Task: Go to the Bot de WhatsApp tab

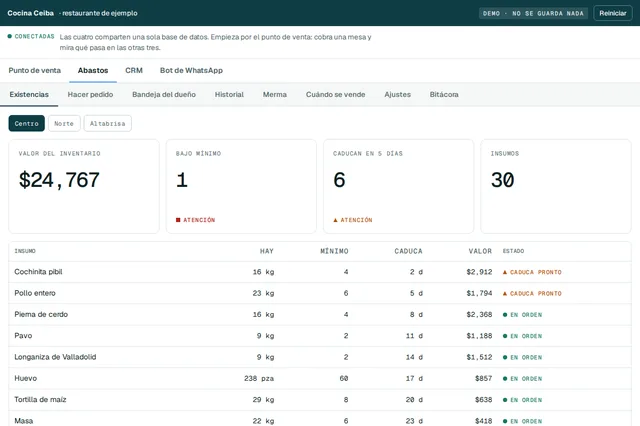Action: point(191,70)
